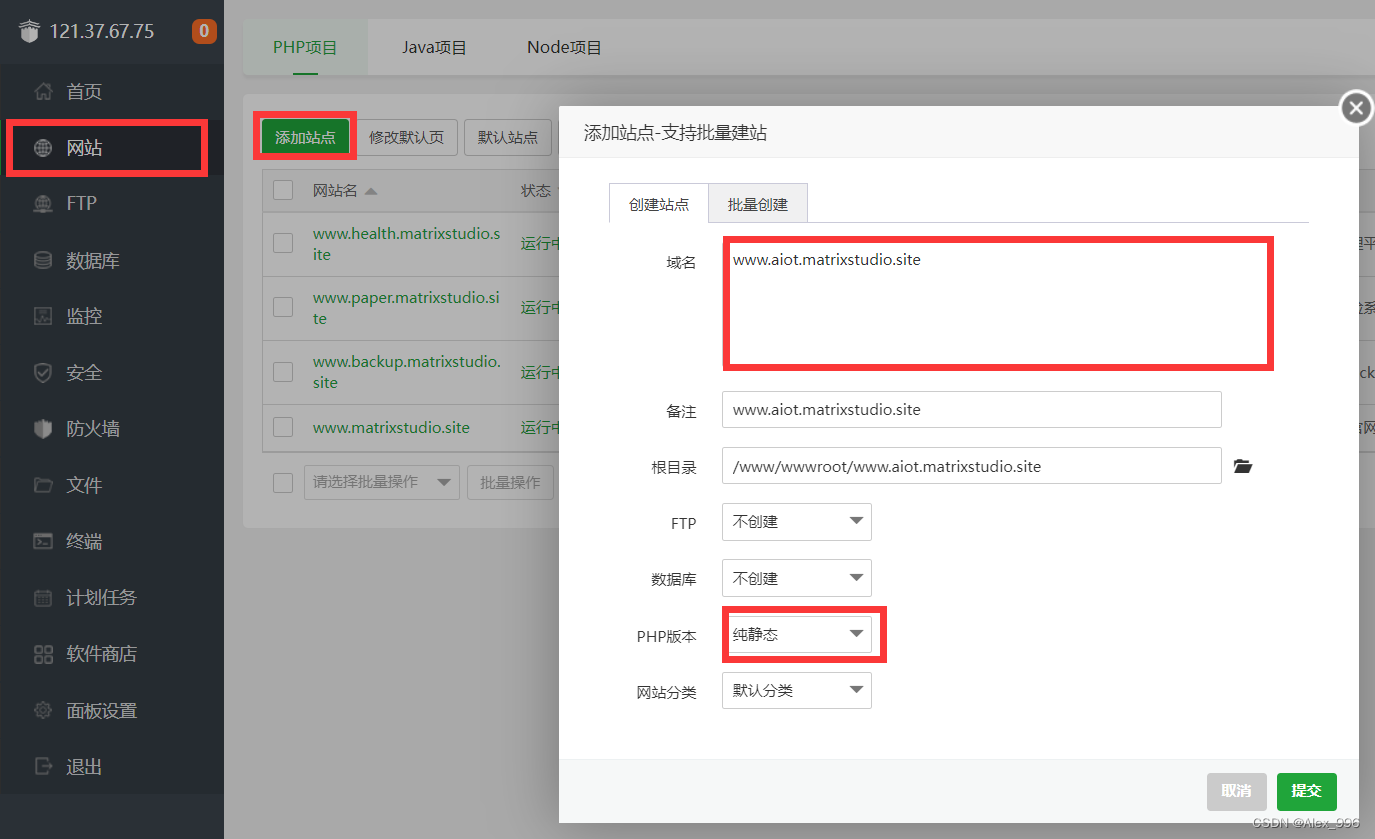The width and height of the screenshot is (1375, 839).
Task: Open the 网站分类 dropdown showing 默认分类
Action: tap(797, 690)
